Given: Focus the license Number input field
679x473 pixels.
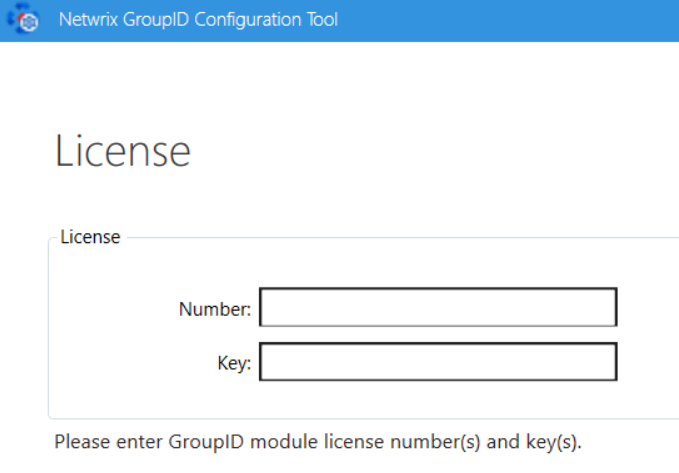Looking at the screenshot, I should pyautogui.click(x=438, y=307).
